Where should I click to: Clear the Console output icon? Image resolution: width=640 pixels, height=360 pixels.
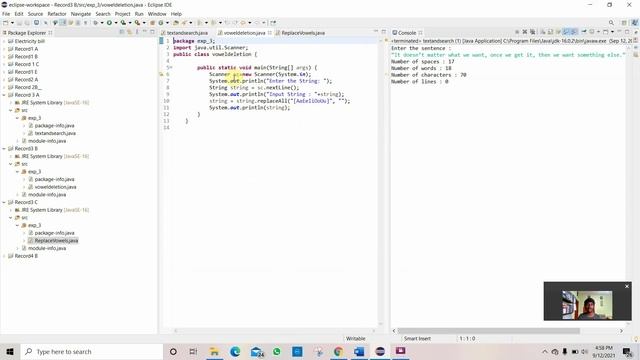(543, 32)
